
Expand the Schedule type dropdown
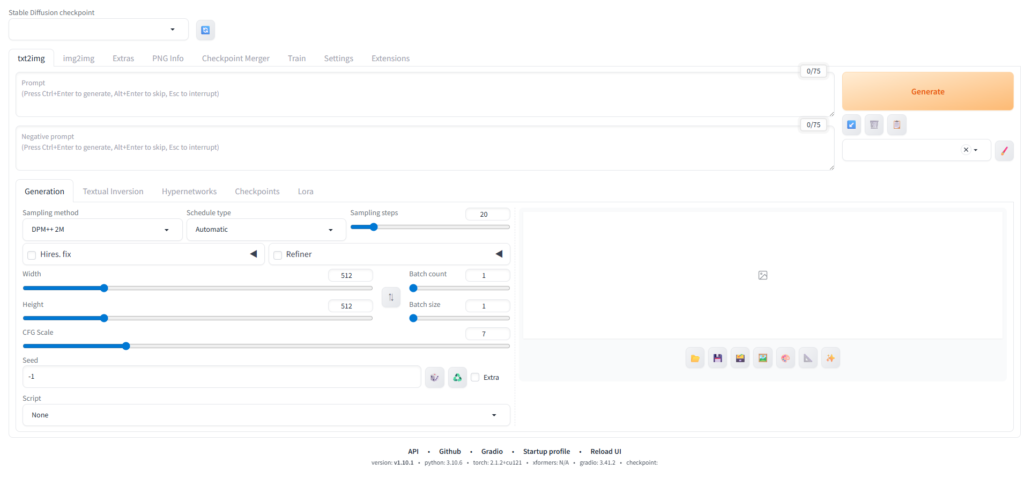click(265, 230)
